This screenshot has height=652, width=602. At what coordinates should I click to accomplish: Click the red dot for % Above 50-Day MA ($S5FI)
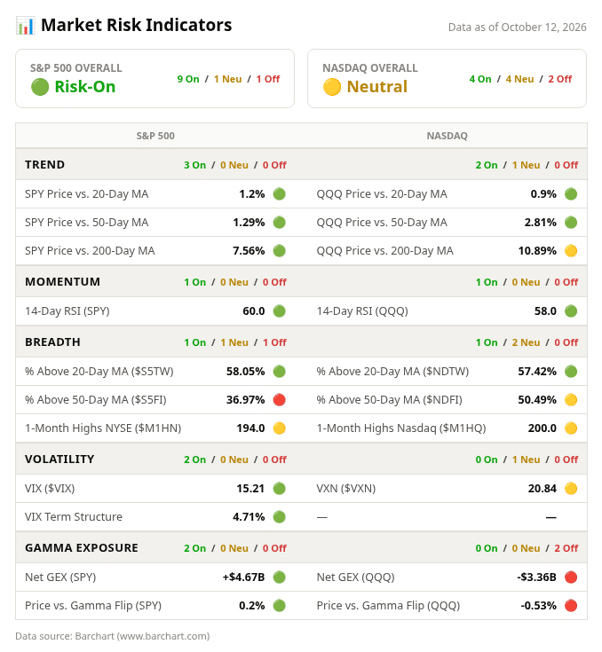(x=279, y=400)
